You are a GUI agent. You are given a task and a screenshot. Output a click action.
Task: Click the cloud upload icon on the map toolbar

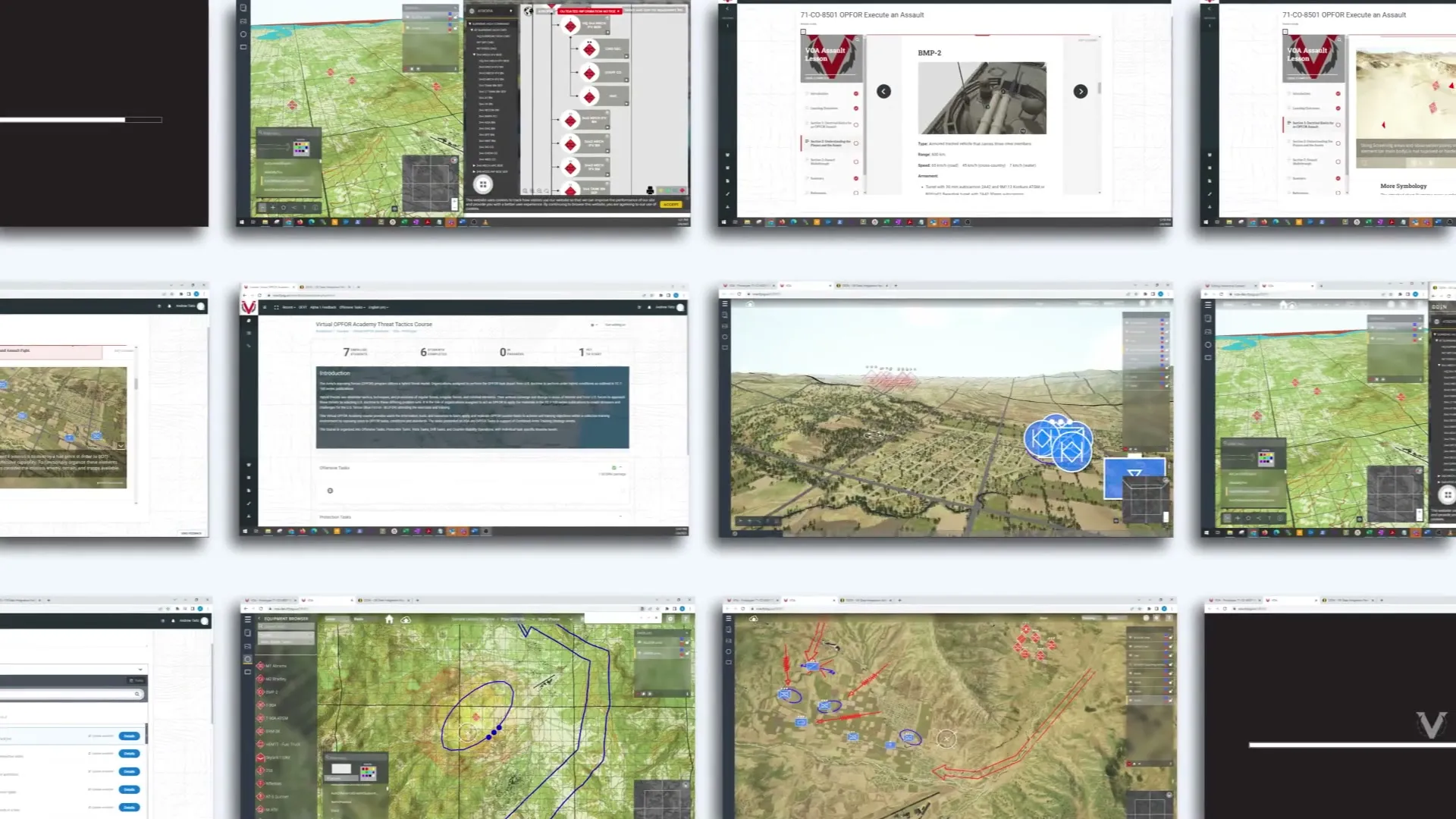tap(406, 620)
